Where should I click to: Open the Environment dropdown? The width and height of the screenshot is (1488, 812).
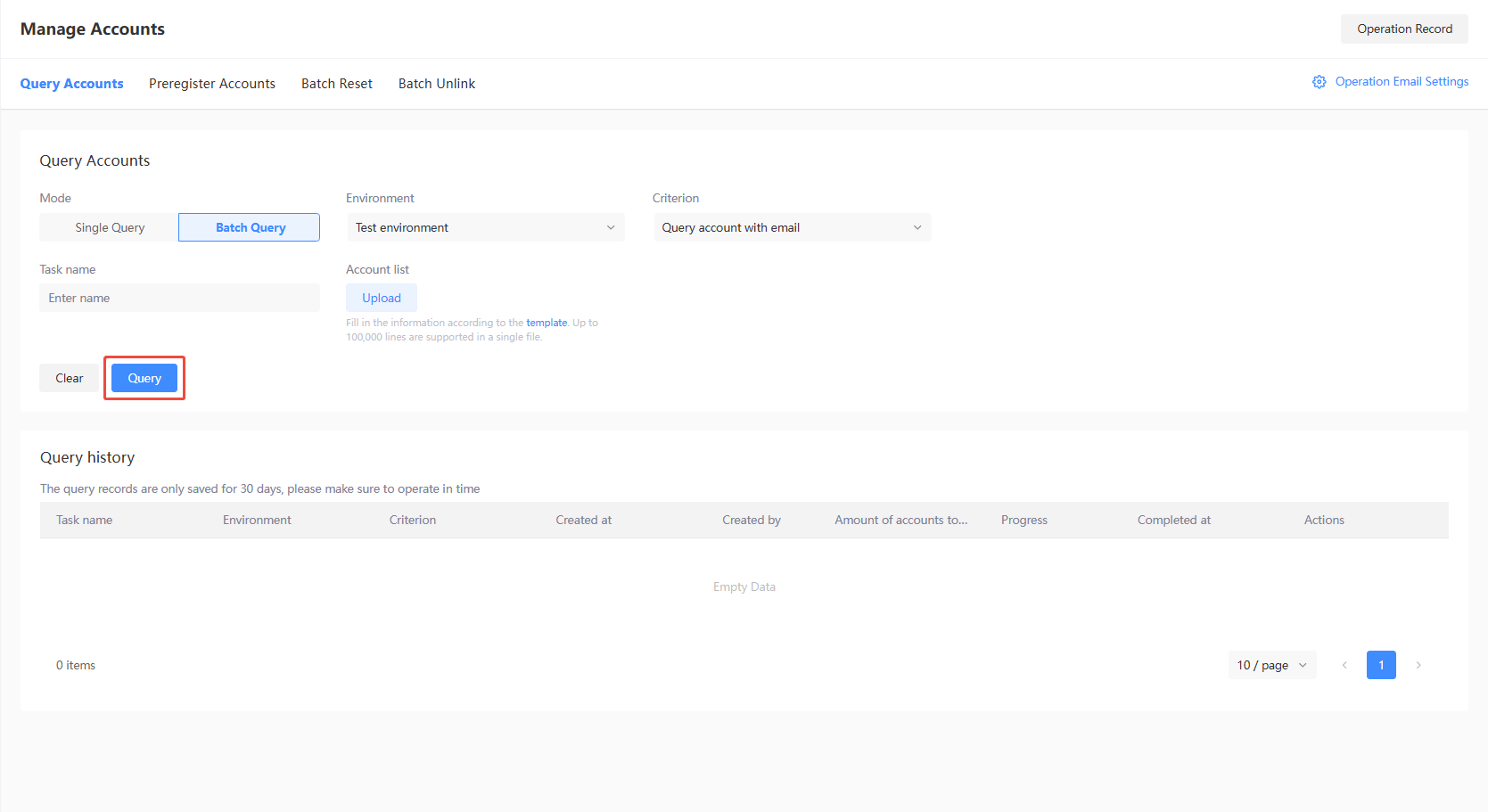[485, 227]
